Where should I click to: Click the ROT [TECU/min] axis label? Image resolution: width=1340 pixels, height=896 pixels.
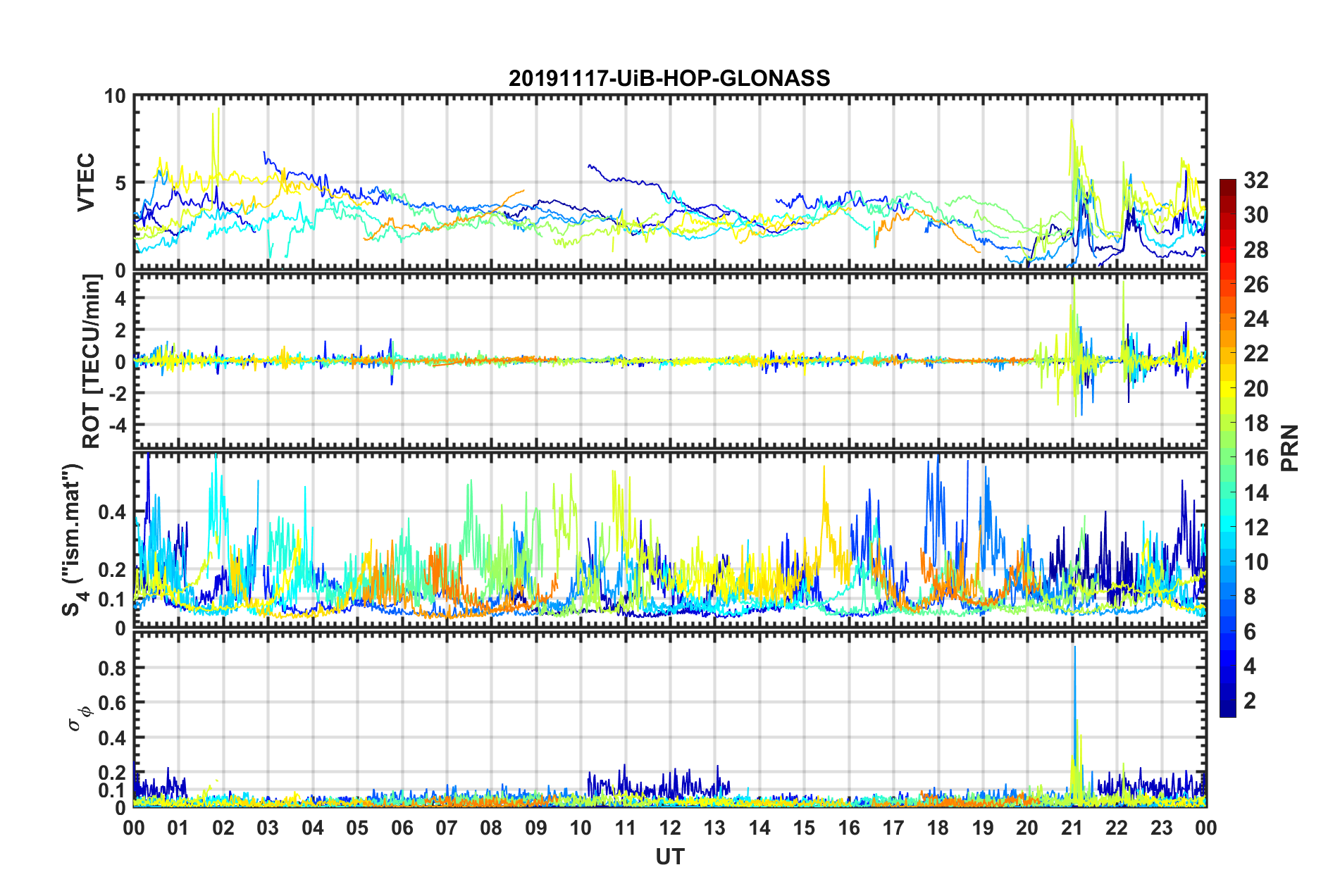(92, 361)
